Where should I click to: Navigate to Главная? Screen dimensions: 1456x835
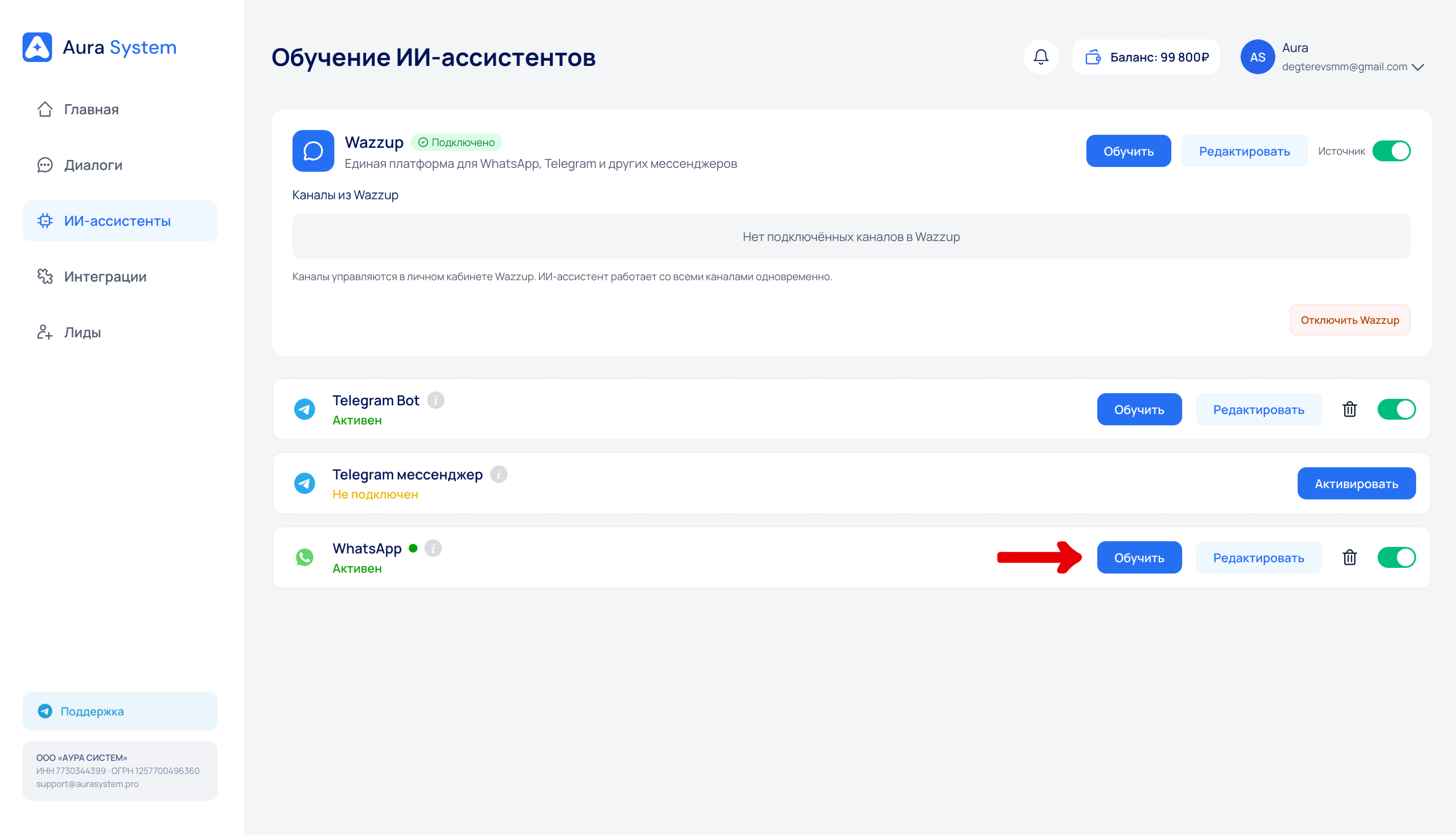[91, 110]
